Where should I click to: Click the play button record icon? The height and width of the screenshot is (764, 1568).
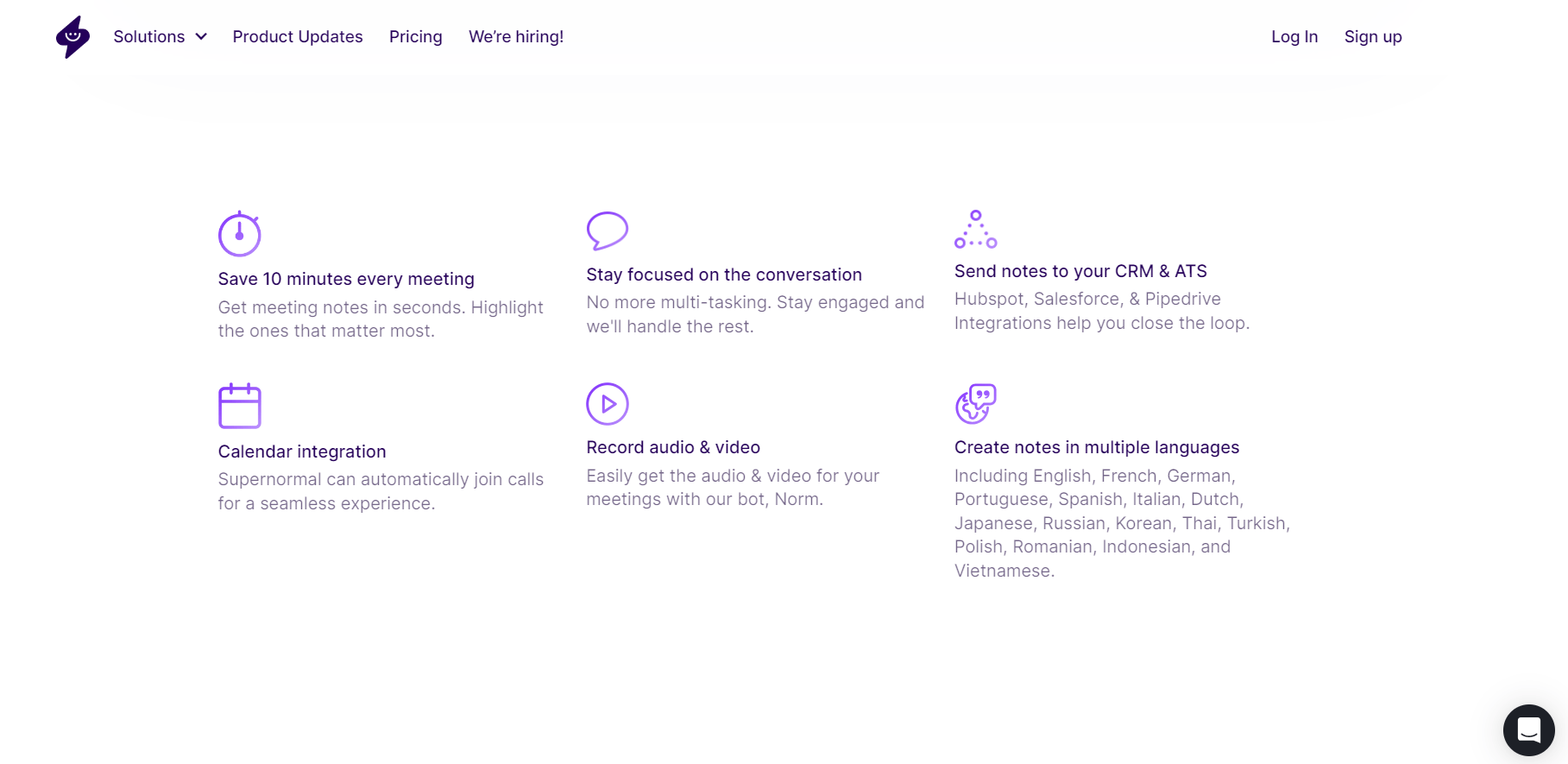click(x=607, y=404)
